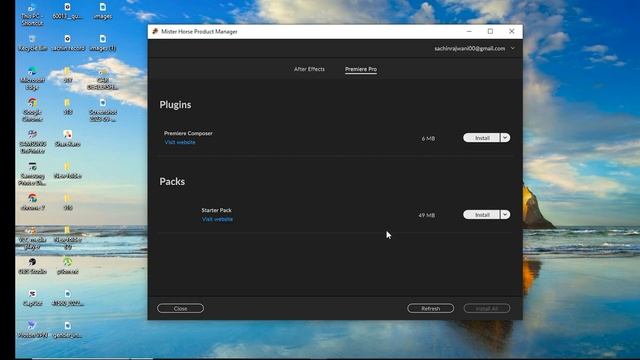Click the 'Packs' section heading
640x360 pixels.
[x=172, y=181]
